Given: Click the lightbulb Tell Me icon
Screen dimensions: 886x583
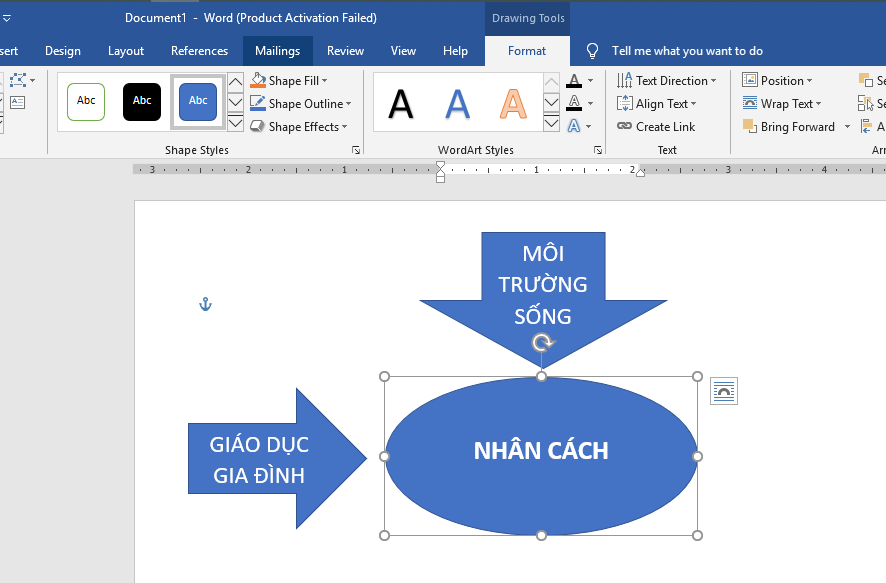Looking at the screenshot, I should pyautogui.click(x=592, y=51).
